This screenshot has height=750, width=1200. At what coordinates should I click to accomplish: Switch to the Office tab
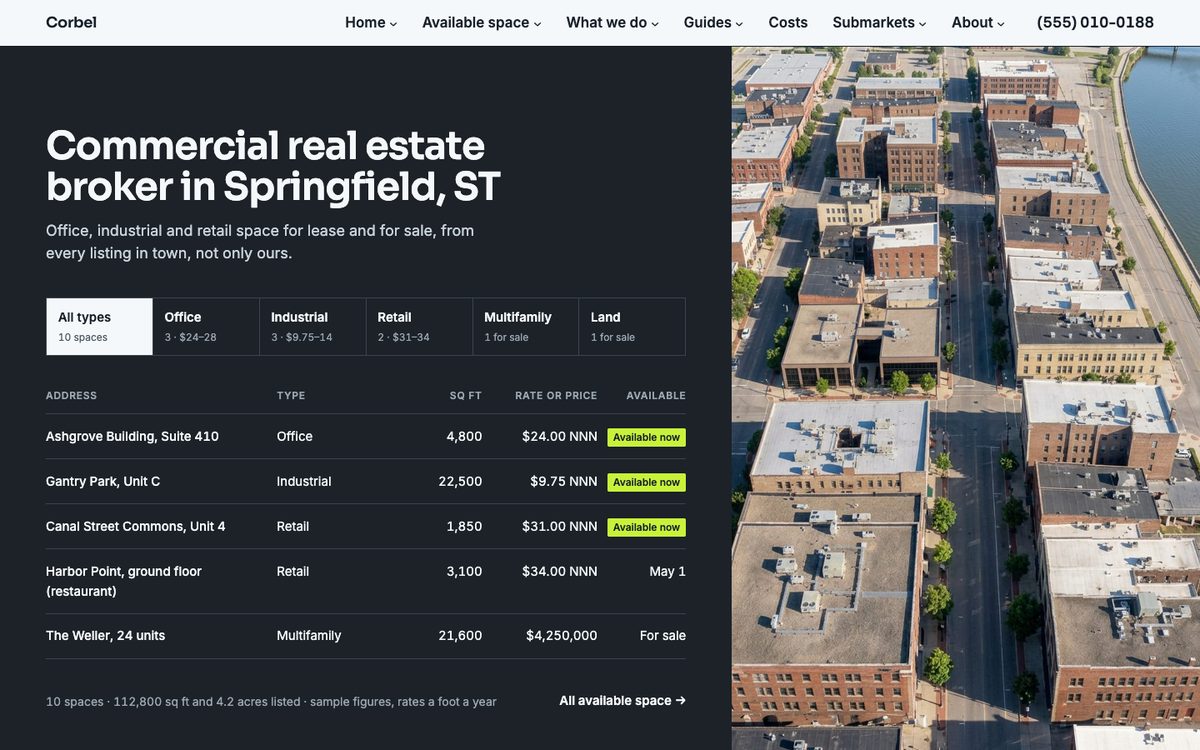coord(206,326)
